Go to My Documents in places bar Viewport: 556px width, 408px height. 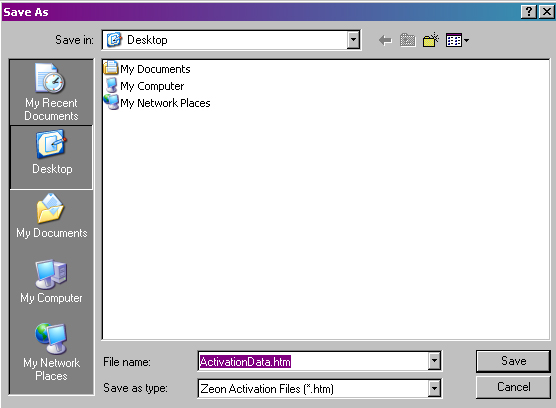pyautogui.click(x=51, y=216)
